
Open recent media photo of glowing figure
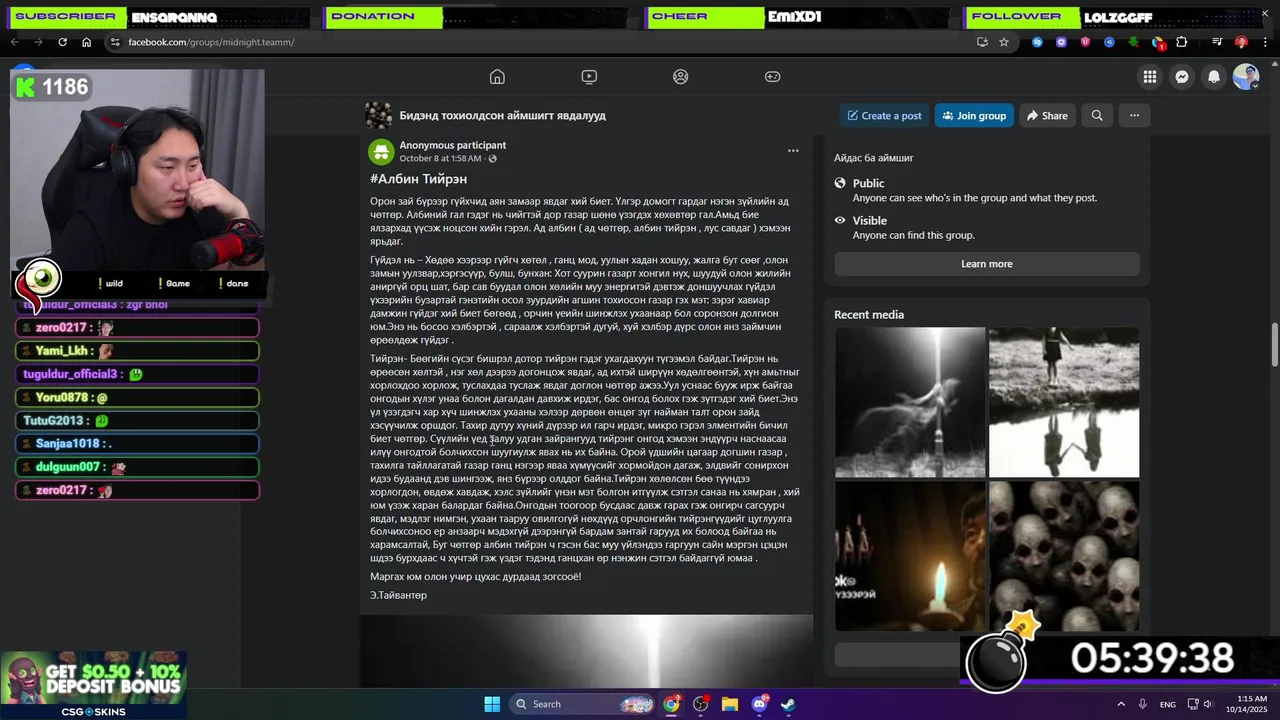[x=910, y=403]
